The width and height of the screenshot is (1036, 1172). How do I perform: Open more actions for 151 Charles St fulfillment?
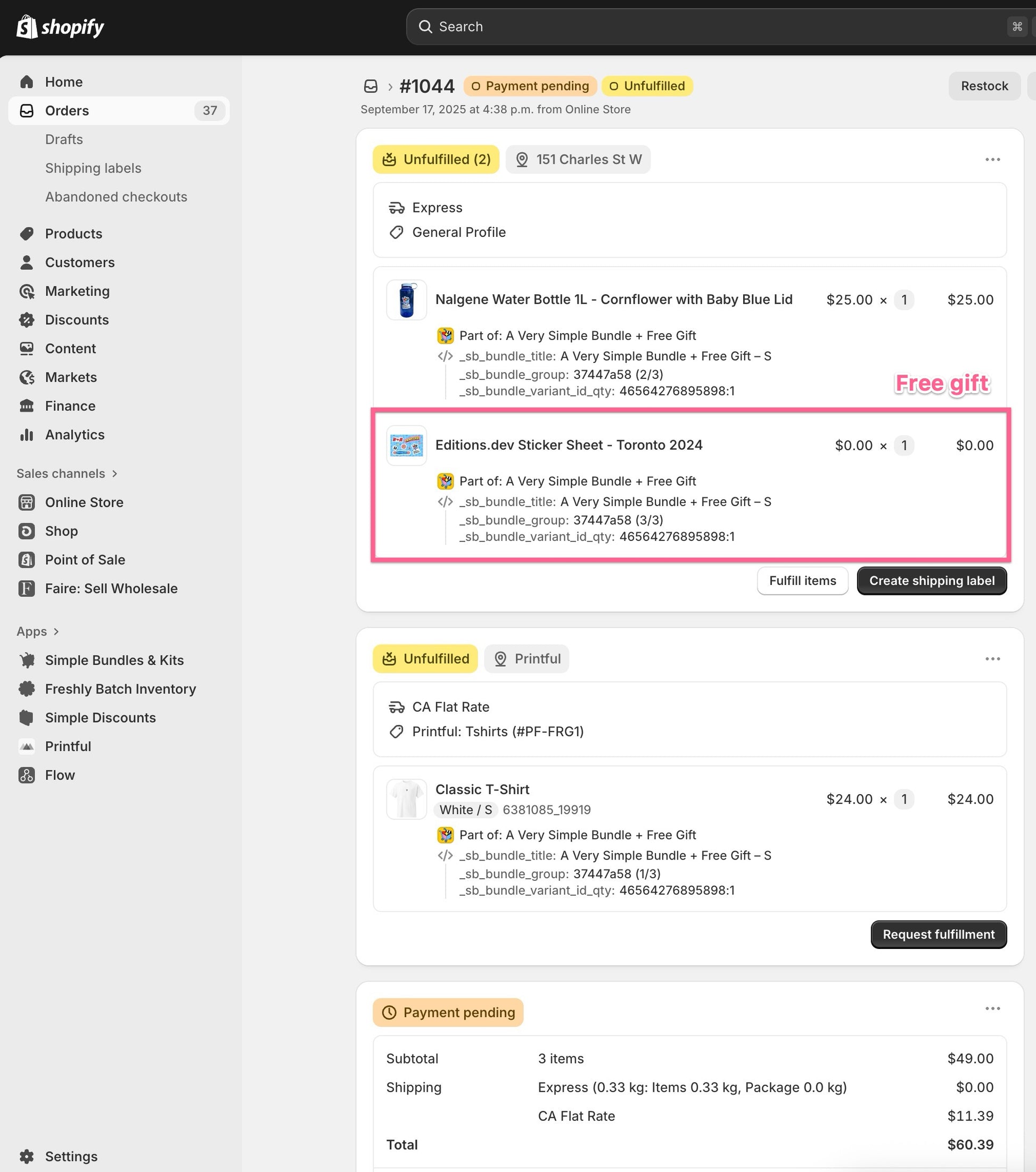pos(992,159)
